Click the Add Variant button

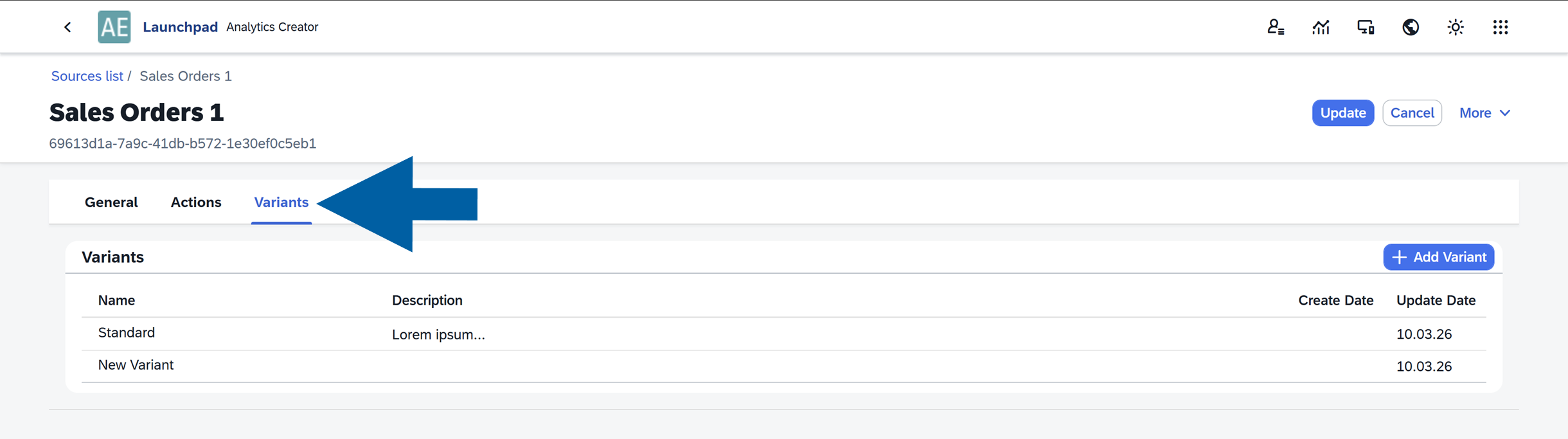click(1438, 257)
